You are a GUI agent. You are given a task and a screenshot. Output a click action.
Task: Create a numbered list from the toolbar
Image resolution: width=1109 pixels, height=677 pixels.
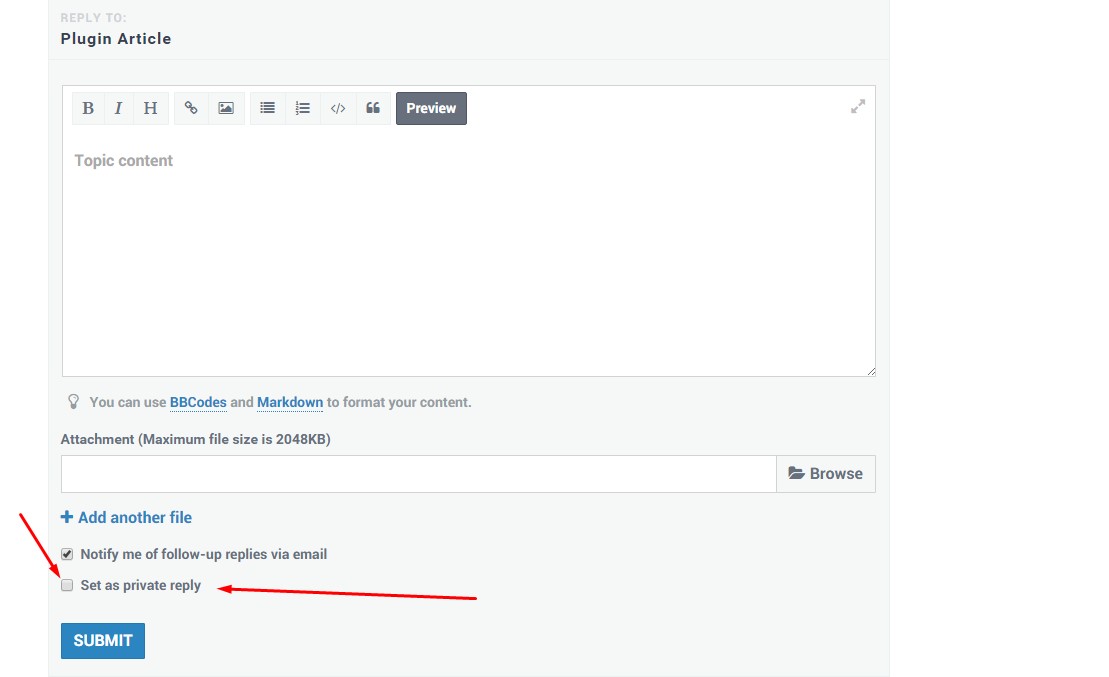tap(303, 108)
